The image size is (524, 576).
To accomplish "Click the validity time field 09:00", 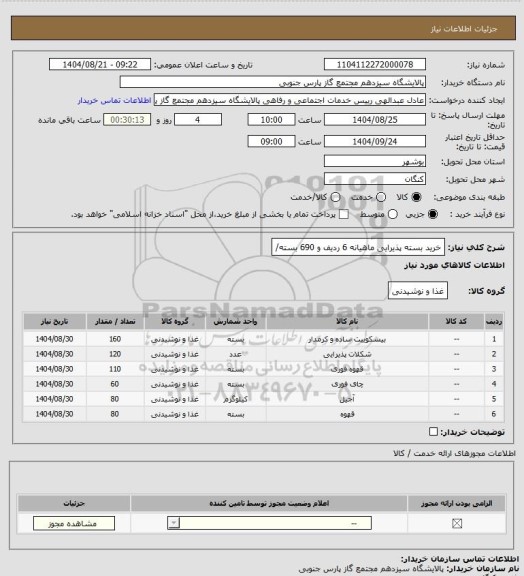I will point(272,141).
